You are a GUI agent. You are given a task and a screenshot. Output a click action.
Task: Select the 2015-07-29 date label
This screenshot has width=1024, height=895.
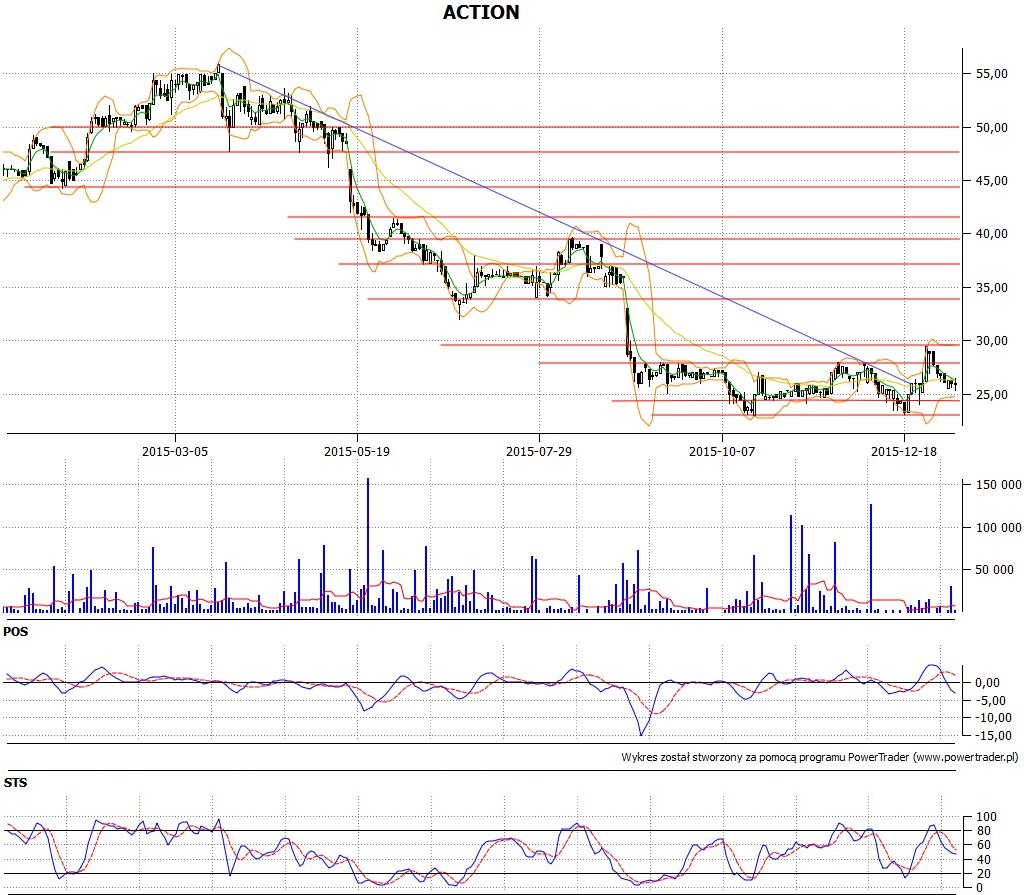pos(539,451)
